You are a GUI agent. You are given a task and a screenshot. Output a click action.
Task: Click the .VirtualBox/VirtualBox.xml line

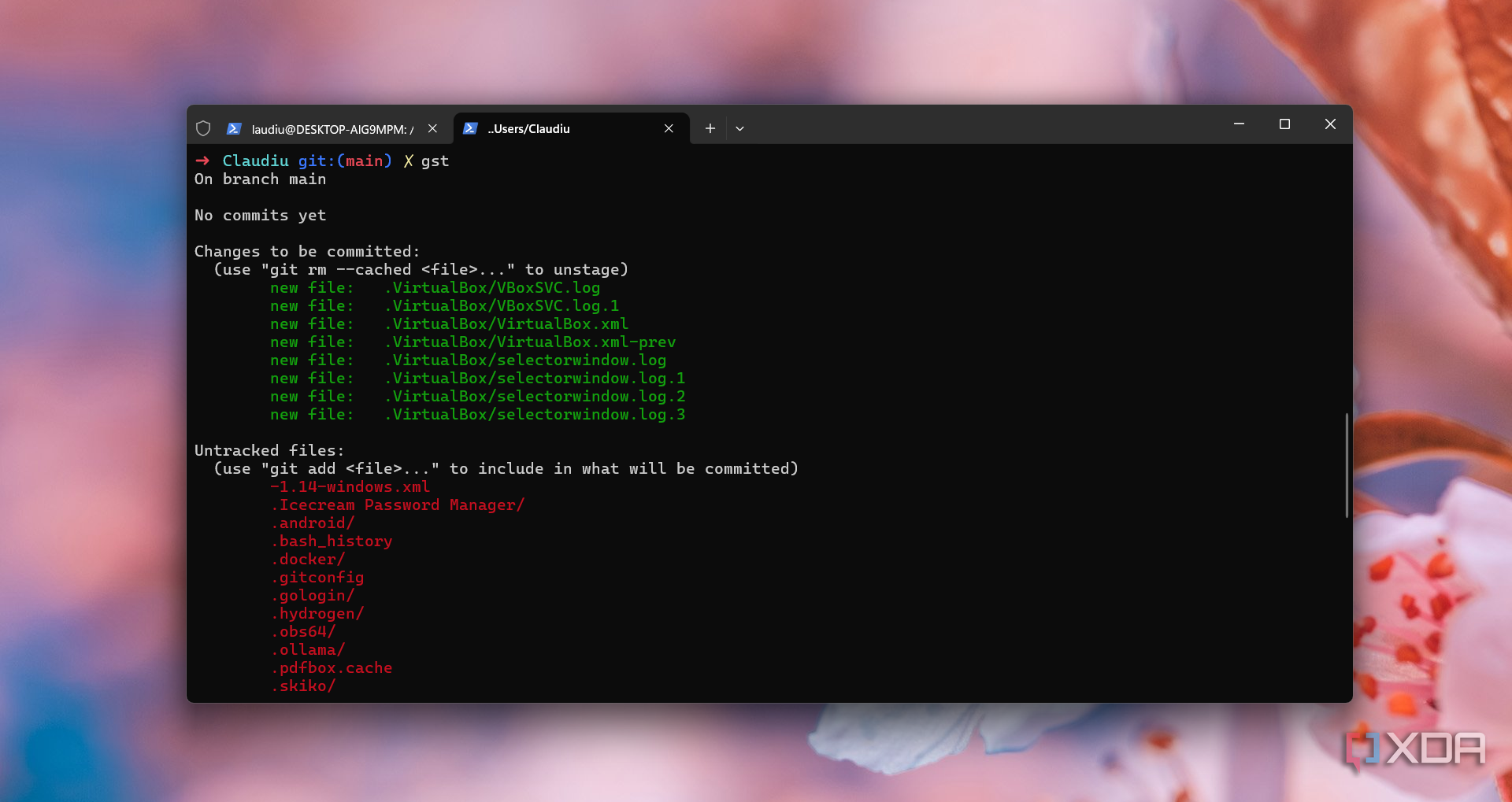pos(450,324)
